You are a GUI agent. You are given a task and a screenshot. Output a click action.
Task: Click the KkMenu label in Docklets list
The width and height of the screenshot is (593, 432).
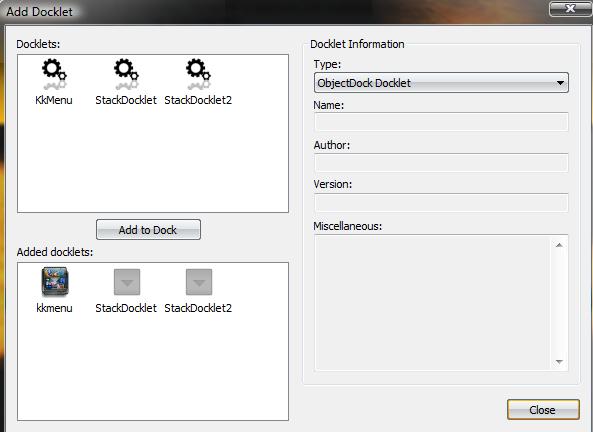tap(54, 100)
